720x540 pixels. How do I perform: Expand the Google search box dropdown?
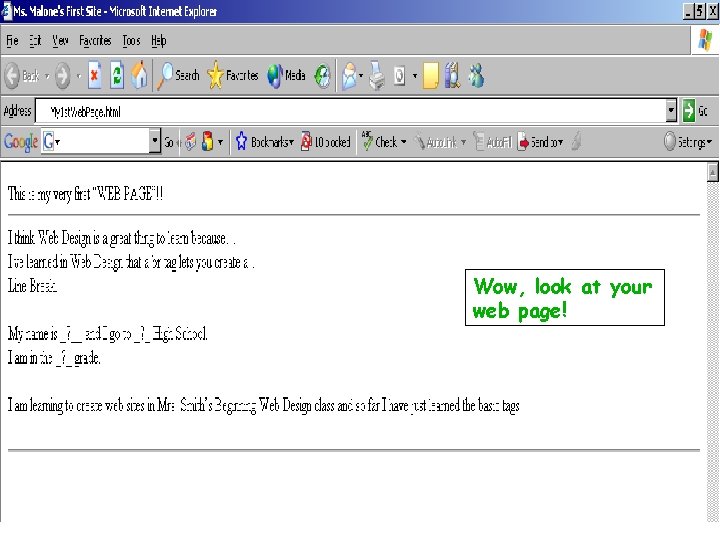pos(155,141)
